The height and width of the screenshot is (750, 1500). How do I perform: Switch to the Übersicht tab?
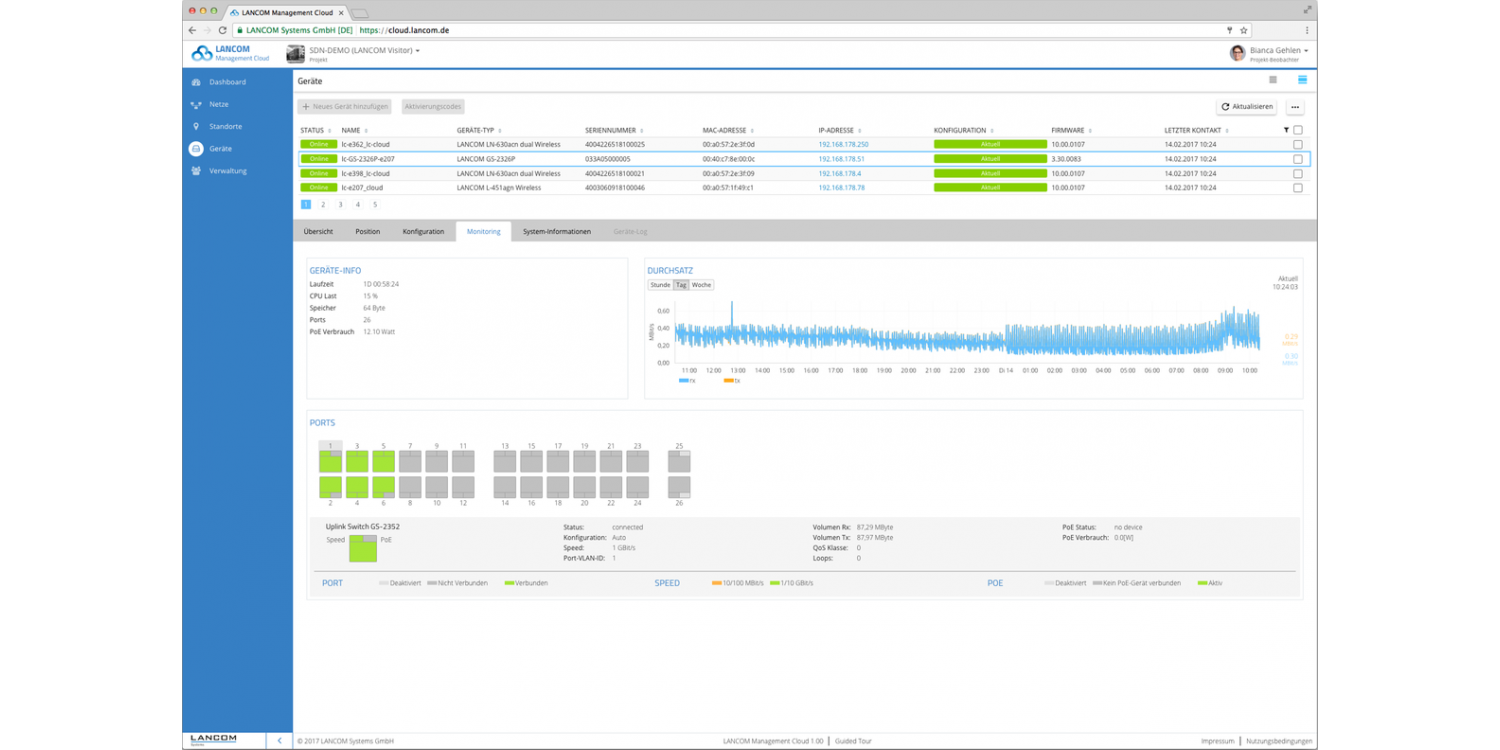[x=319, y=232]
